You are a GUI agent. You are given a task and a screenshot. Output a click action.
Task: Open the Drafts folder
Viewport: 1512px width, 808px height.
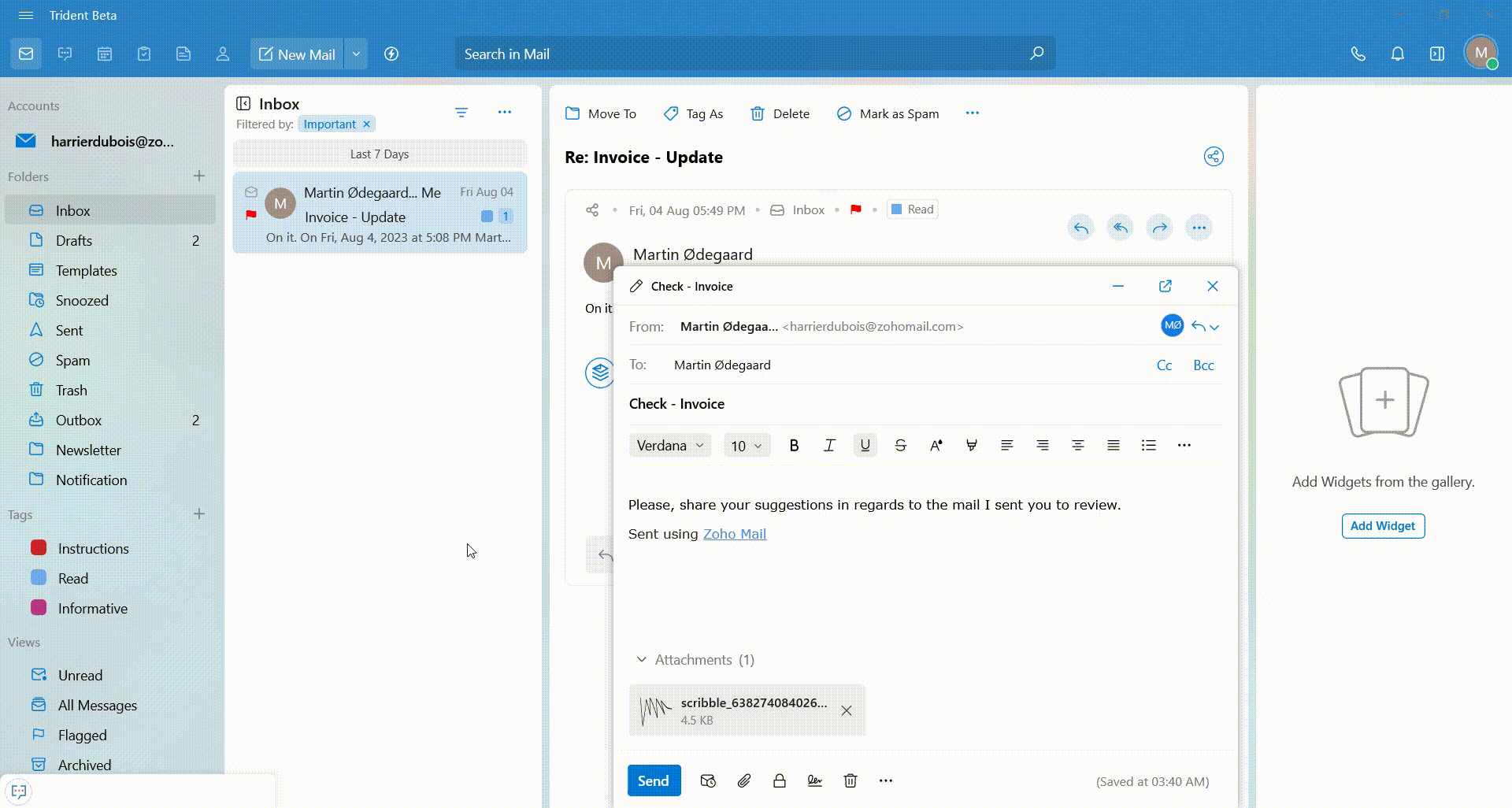(74, 241)
